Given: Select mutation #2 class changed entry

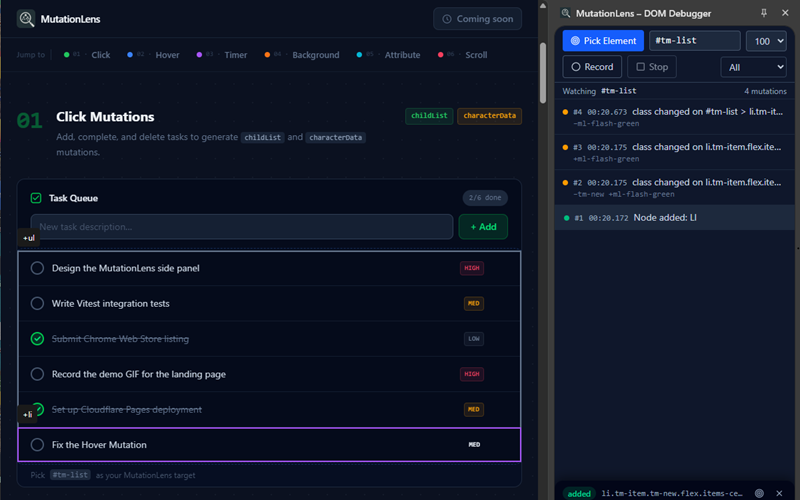Looking at the screenshot, I should 674,187.
